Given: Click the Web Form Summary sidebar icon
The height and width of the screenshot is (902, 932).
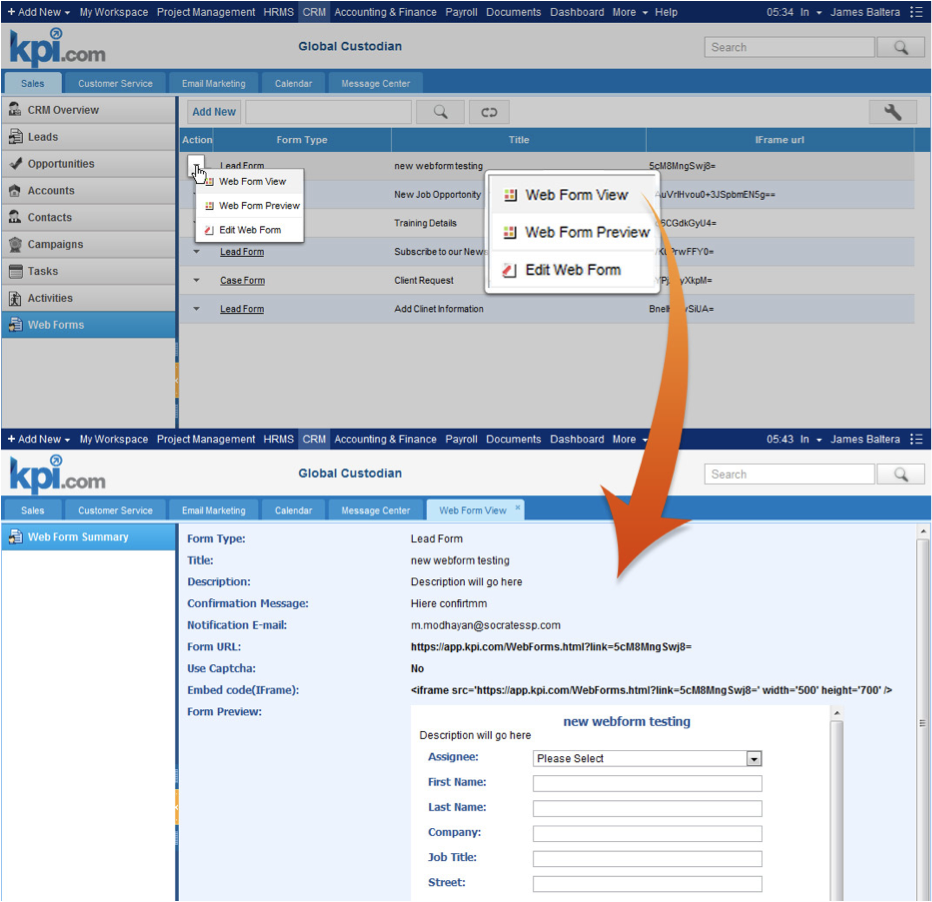Looking at the screenshot, I should (x=15, y=537).
